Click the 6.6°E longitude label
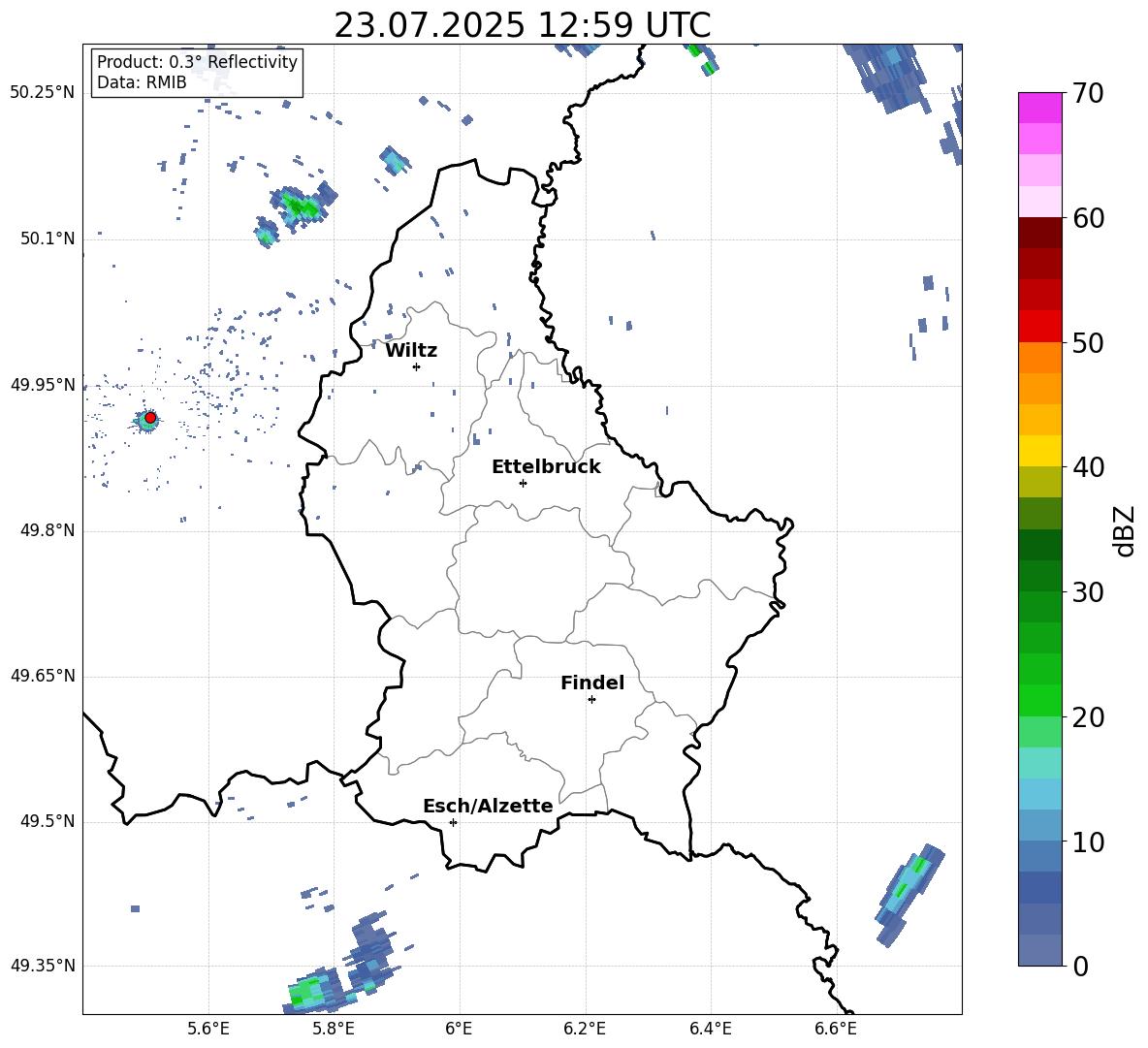This screenshot has height=1048, width=1148. 836,1029
